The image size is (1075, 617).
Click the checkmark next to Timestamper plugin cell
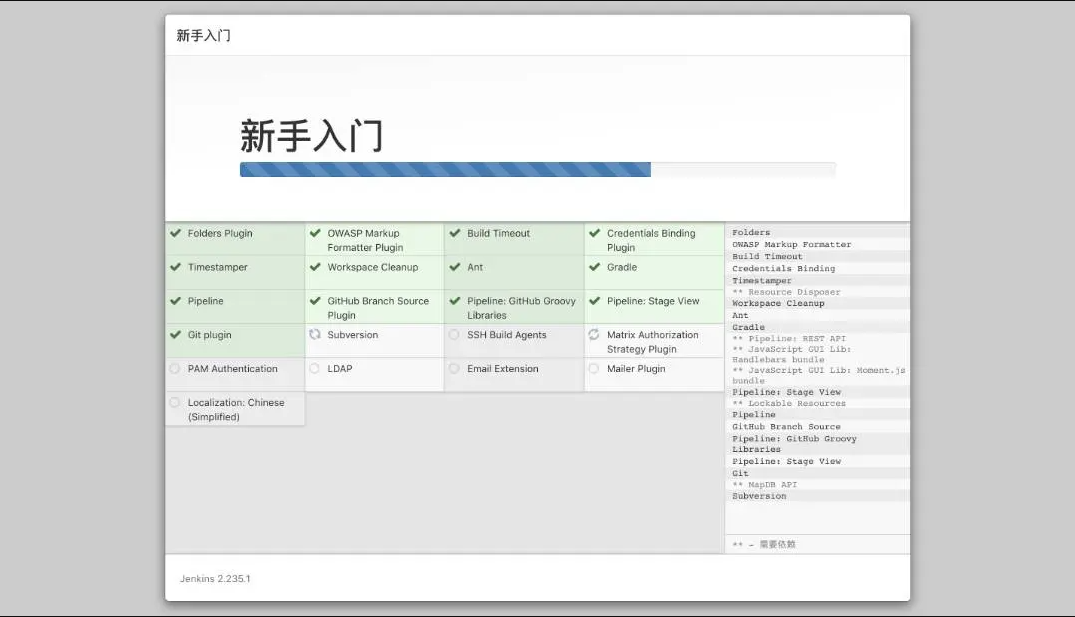(x=175, y=267)
